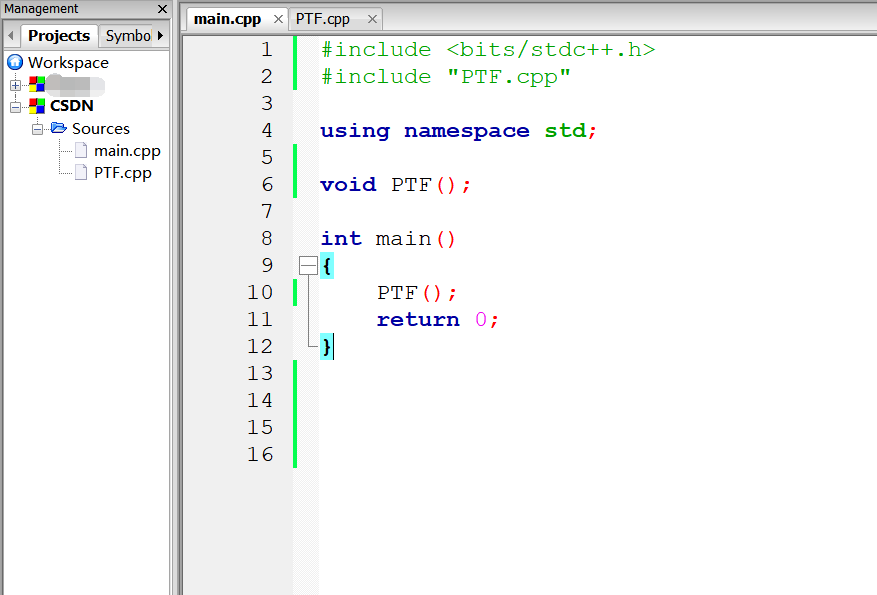The width and height of the screenshot is (877, 595).
Task: Select the CSDN project
Action: (72, 106)
